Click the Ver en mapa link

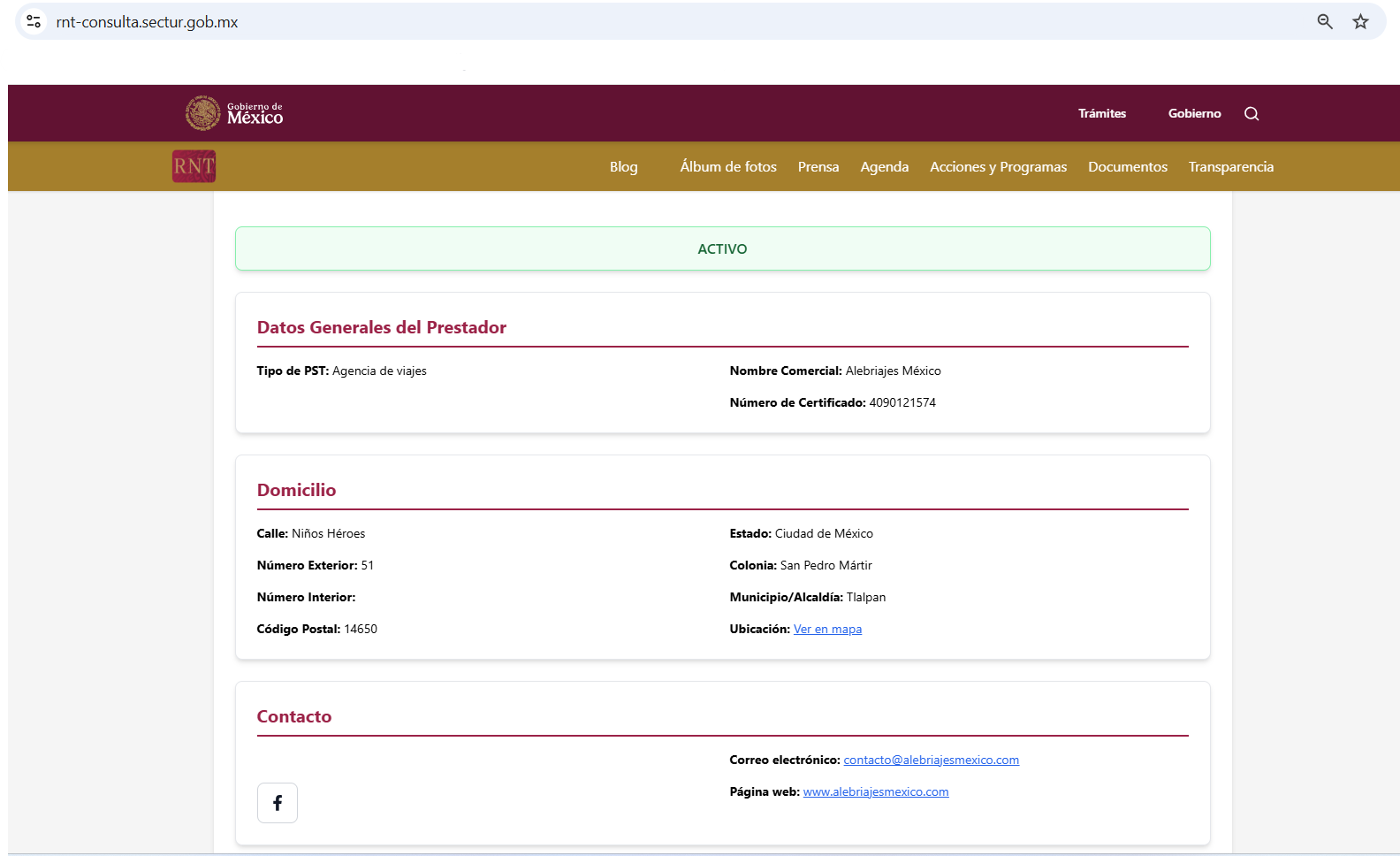[x=827, y=630]
